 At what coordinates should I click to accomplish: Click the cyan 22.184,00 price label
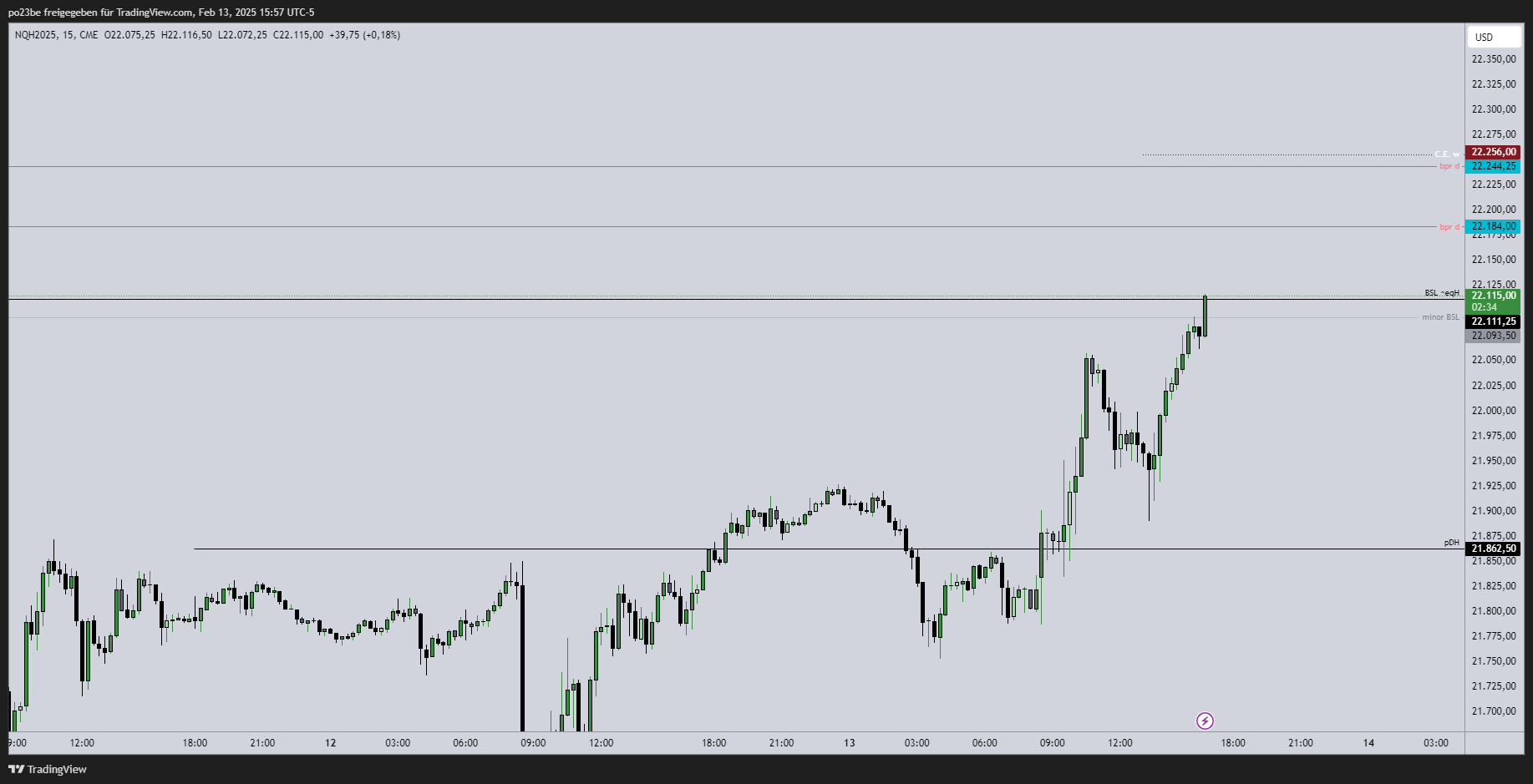(1493, 226)
